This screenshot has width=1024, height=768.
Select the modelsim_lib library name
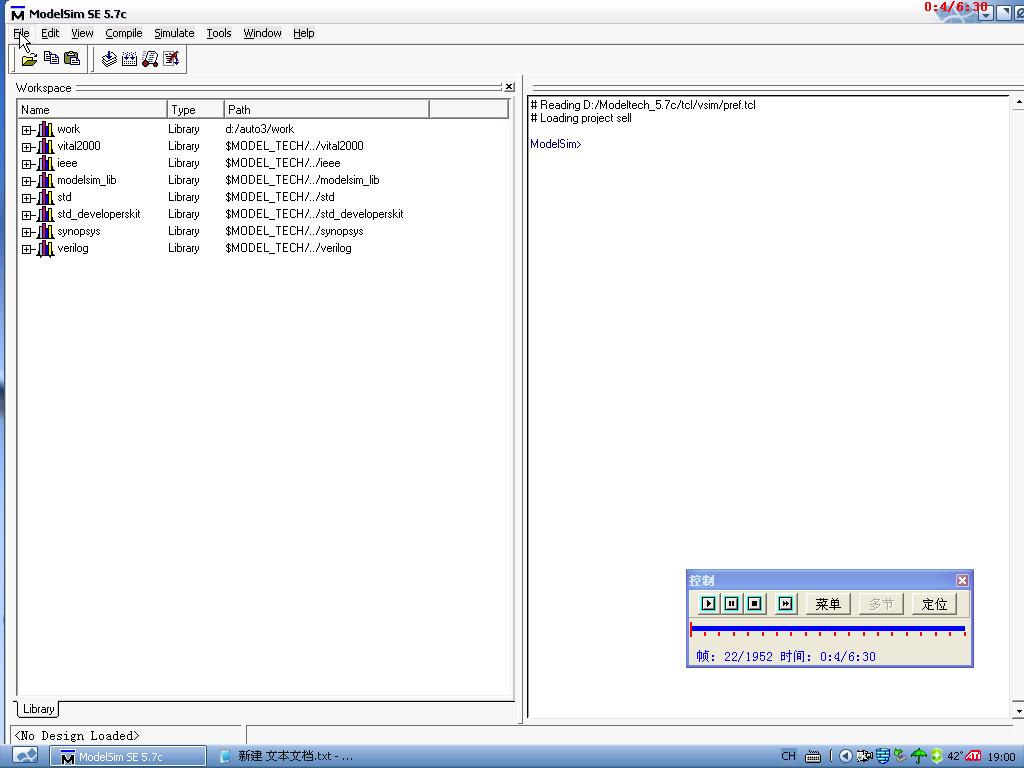pos(87,180)
